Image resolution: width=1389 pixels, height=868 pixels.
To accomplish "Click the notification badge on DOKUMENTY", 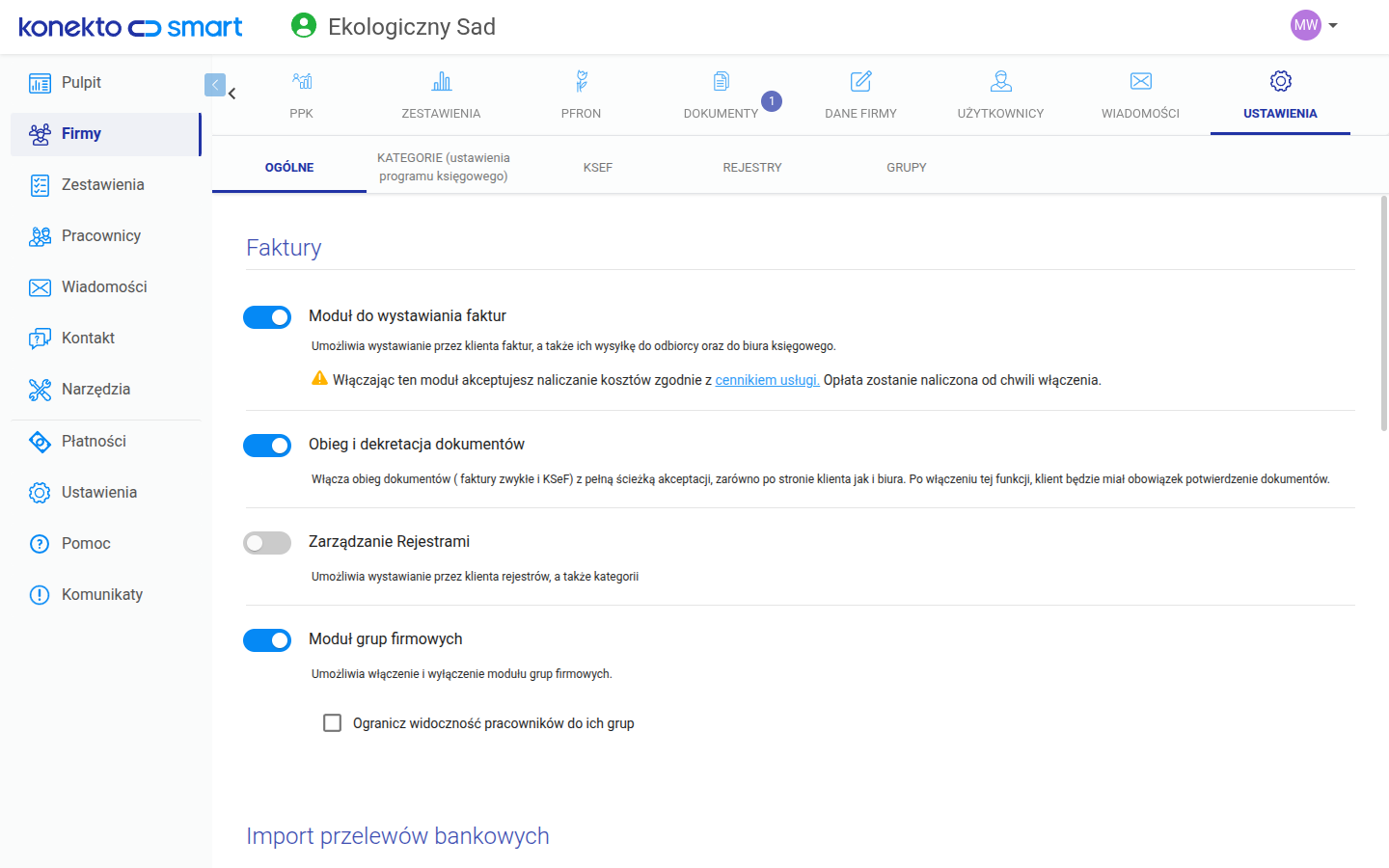I will click(x=772, y=101).
